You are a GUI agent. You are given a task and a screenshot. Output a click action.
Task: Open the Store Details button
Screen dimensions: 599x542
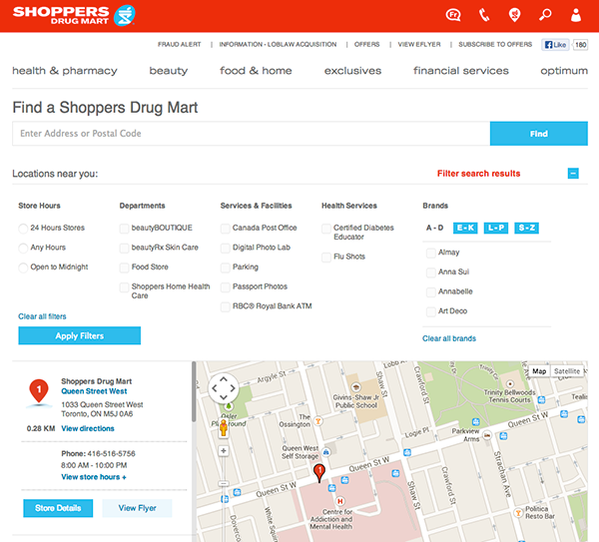click(58, 508)
